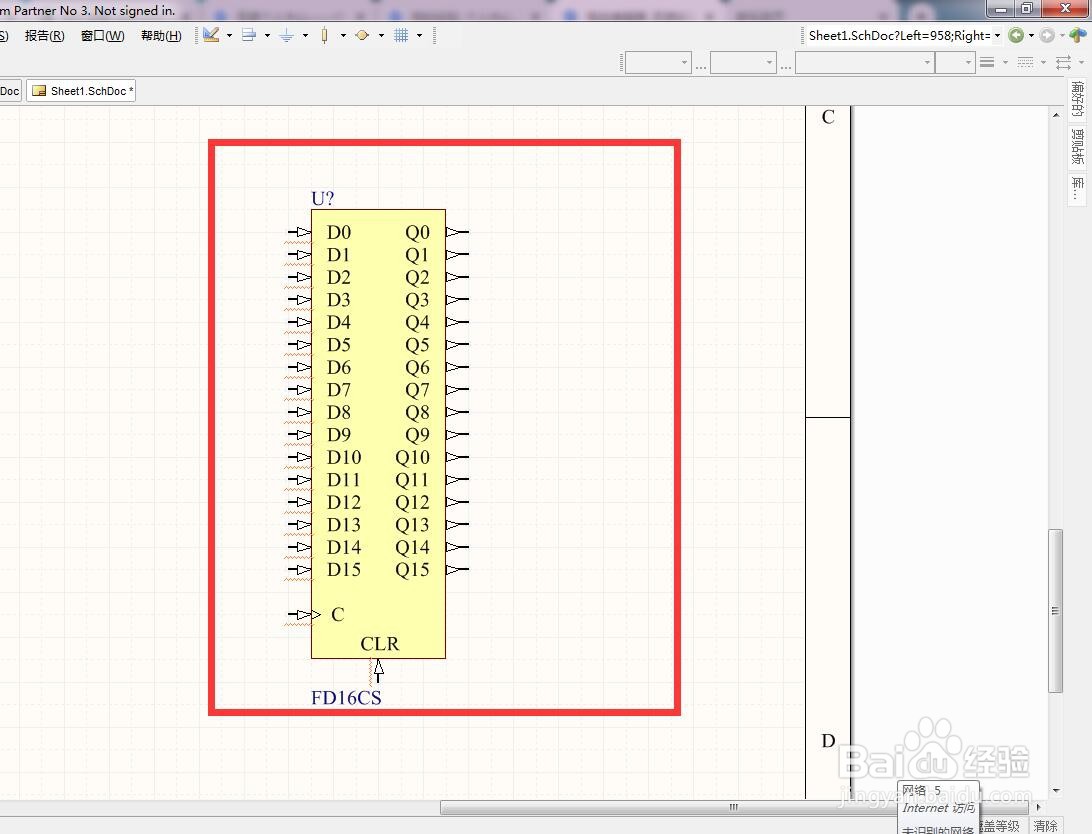Click the Q0 output pin
This screenshot has width=1092, height=834.
pos(457,232)
